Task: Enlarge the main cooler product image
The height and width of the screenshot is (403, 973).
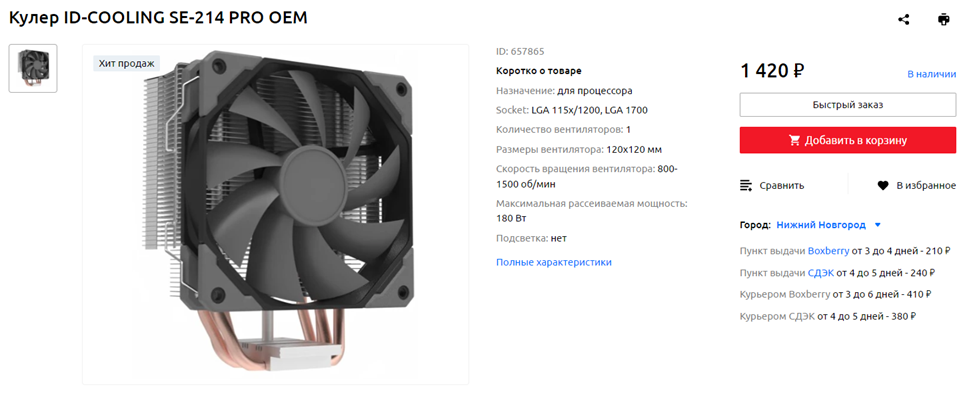Action: click(x=276, y=214)
